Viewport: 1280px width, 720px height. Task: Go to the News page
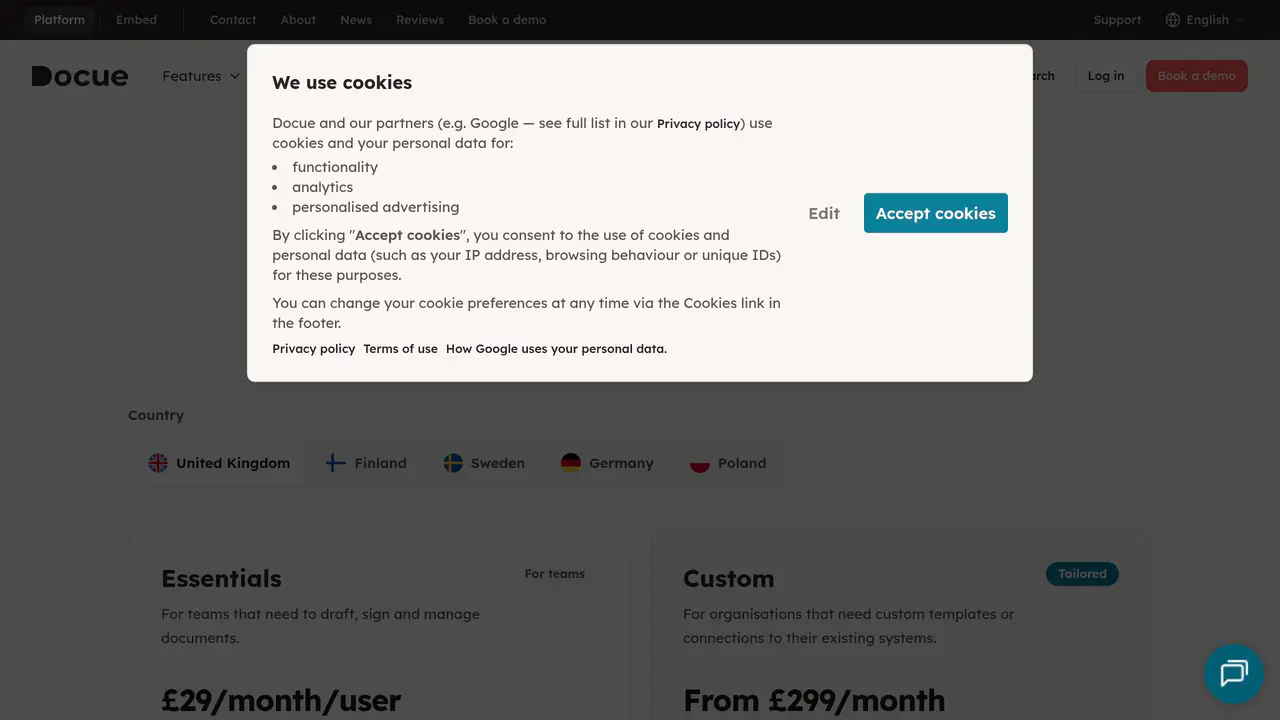click(356, 20)
